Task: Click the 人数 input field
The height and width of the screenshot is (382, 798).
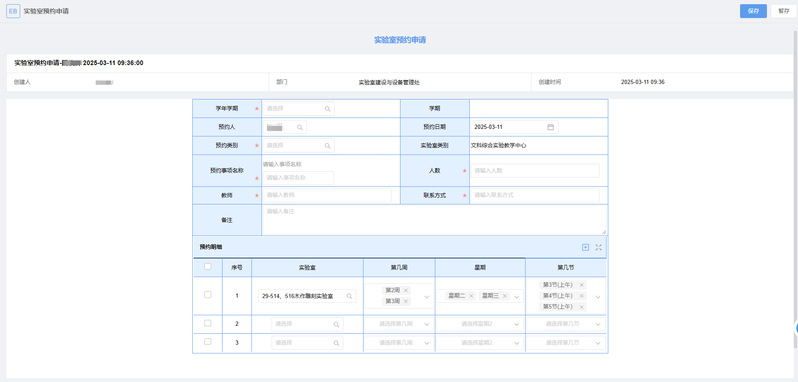Action: pyautogui.click(x=534, y=171)
